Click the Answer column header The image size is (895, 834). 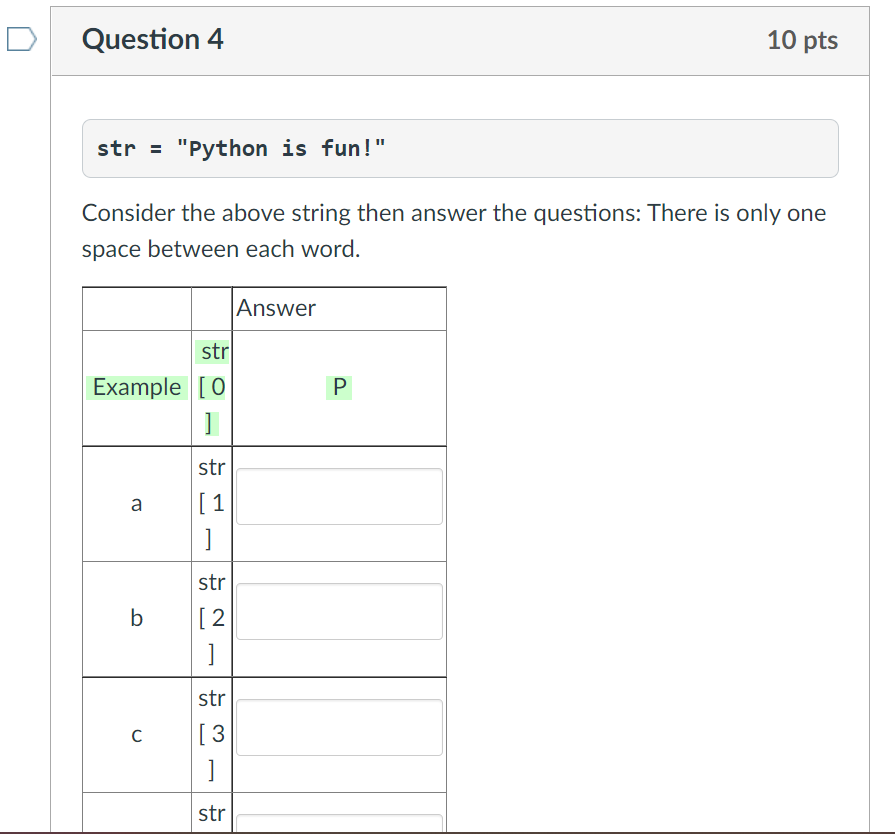[276, 308]
